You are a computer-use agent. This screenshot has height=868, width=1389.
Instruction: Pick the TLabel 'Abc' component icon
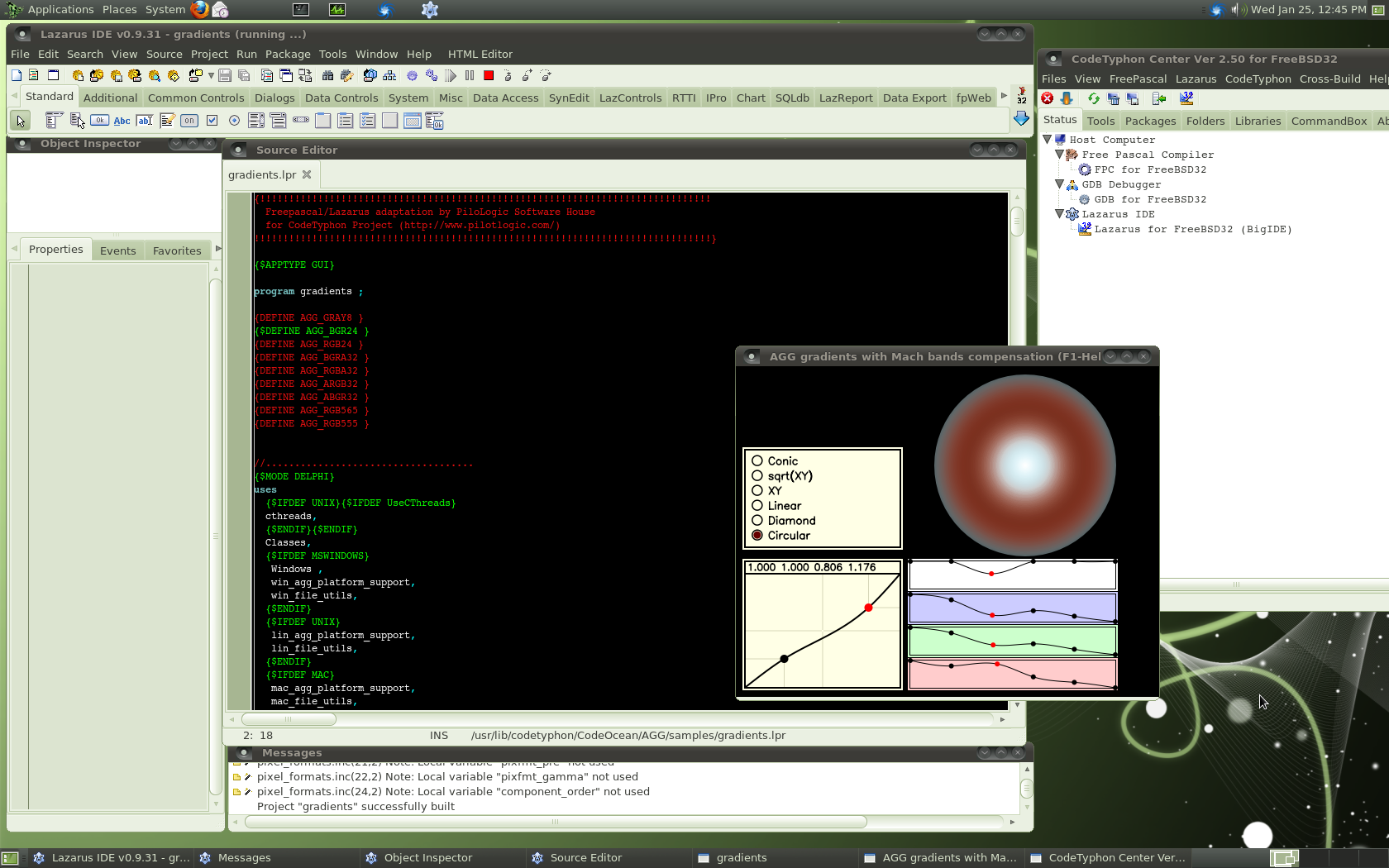[122, 121]
